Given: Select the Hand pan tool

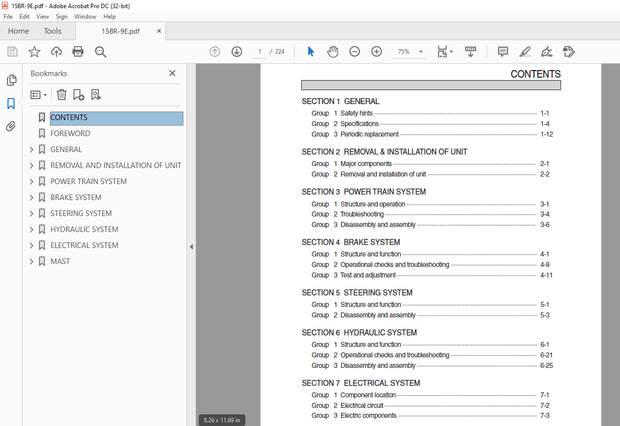Looking at the screenshot, I should 332,51.
